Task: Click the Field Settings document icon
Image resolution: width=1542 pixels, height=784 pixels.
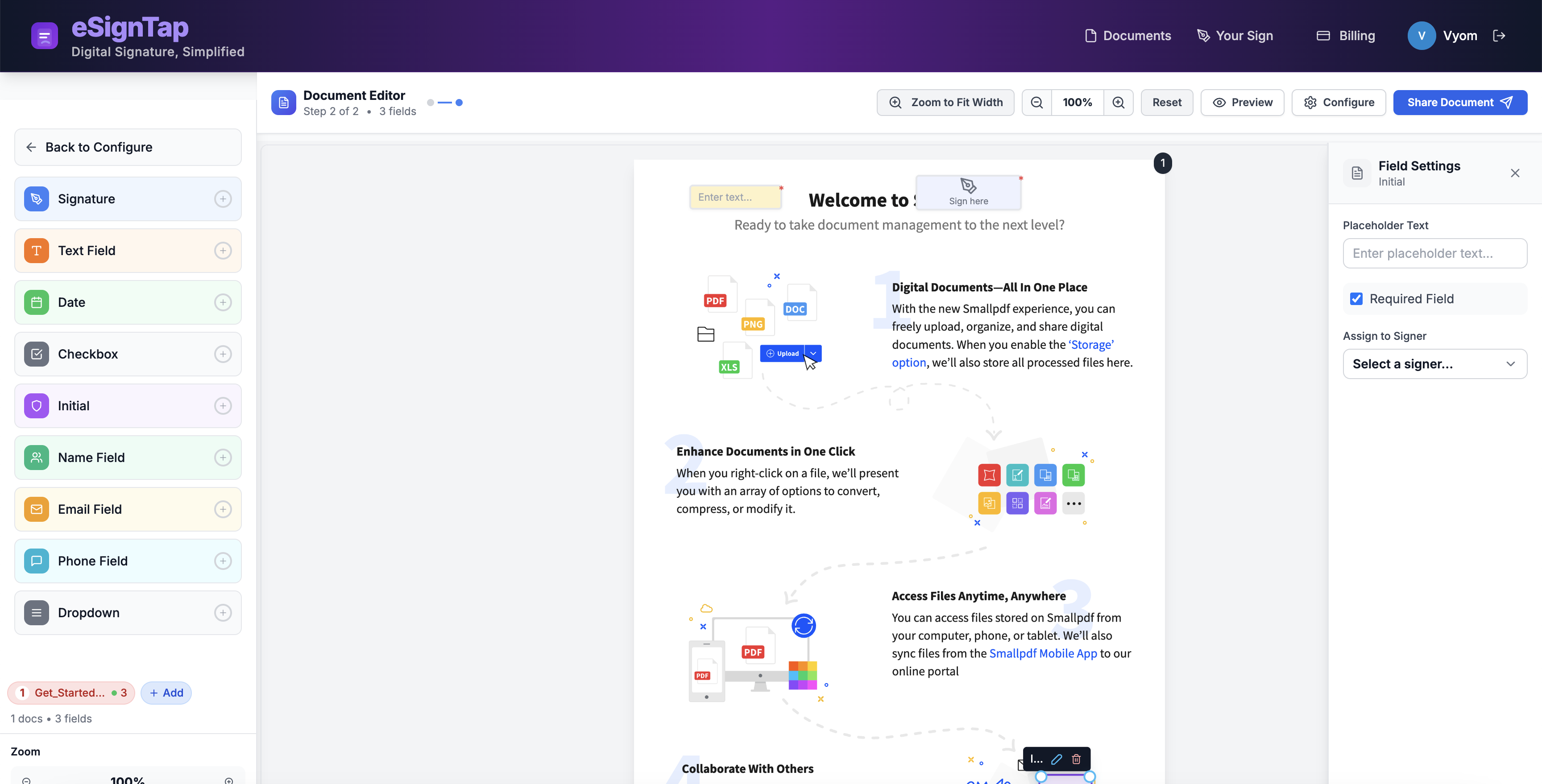Action: point(1357,173)
